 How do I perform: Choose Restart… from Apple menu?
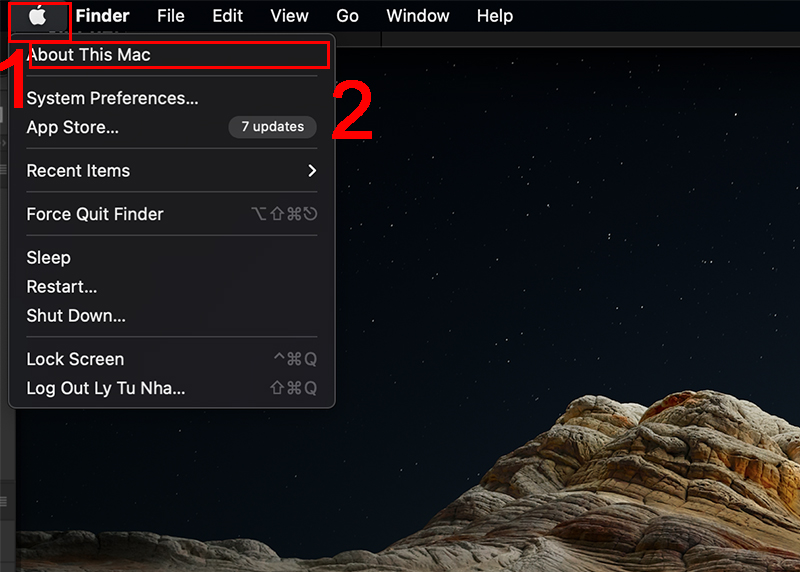click(172, 287)
